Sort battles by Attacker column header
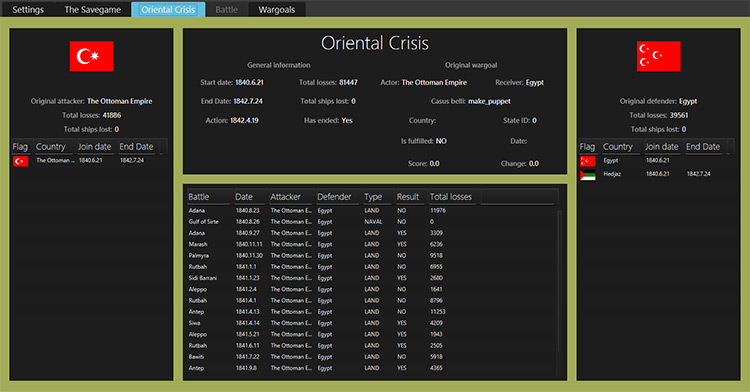The width and height of the screenshot is (750, 392). [x=292, y=197]
